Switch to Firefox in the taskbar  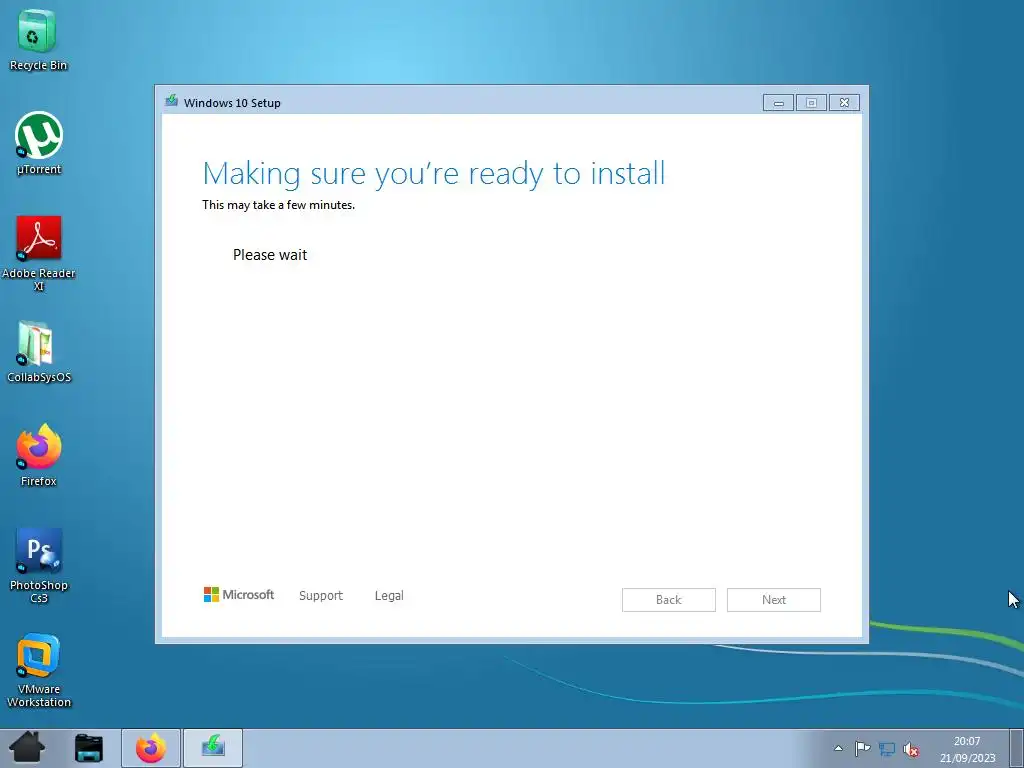151,748
